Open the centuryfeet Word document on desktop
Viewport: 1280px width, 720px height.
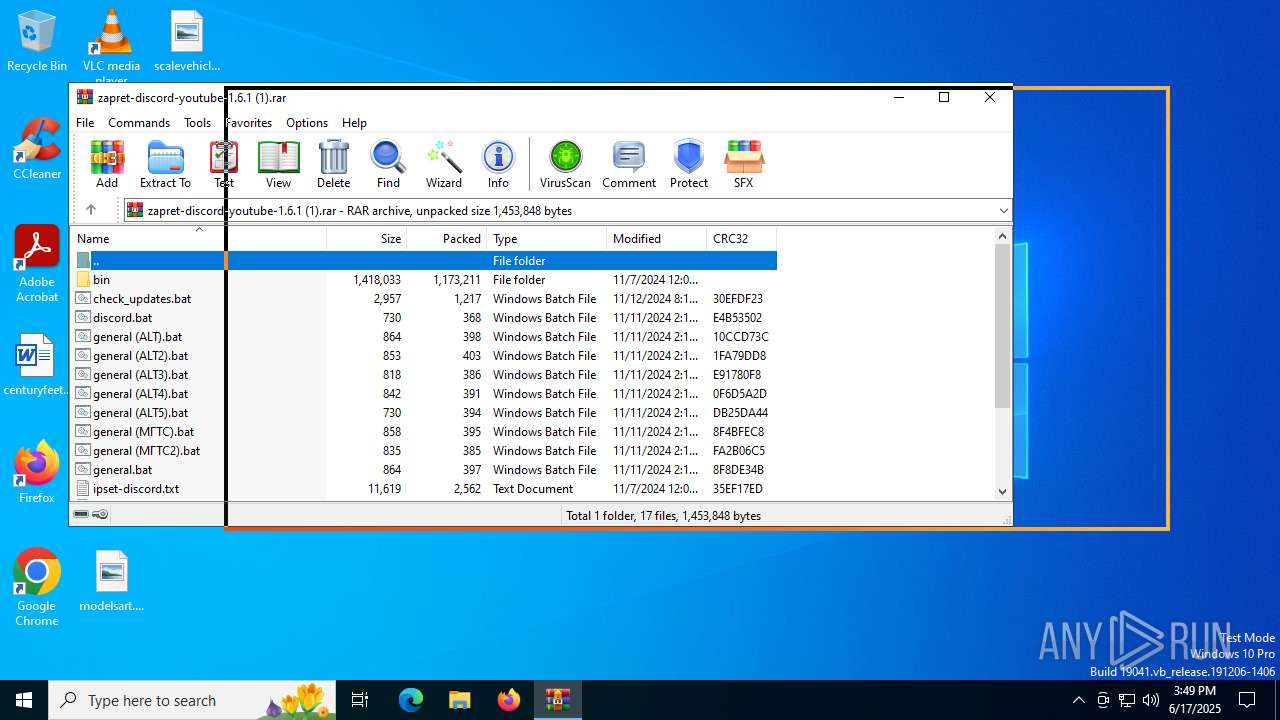click(x=37, y=365)
